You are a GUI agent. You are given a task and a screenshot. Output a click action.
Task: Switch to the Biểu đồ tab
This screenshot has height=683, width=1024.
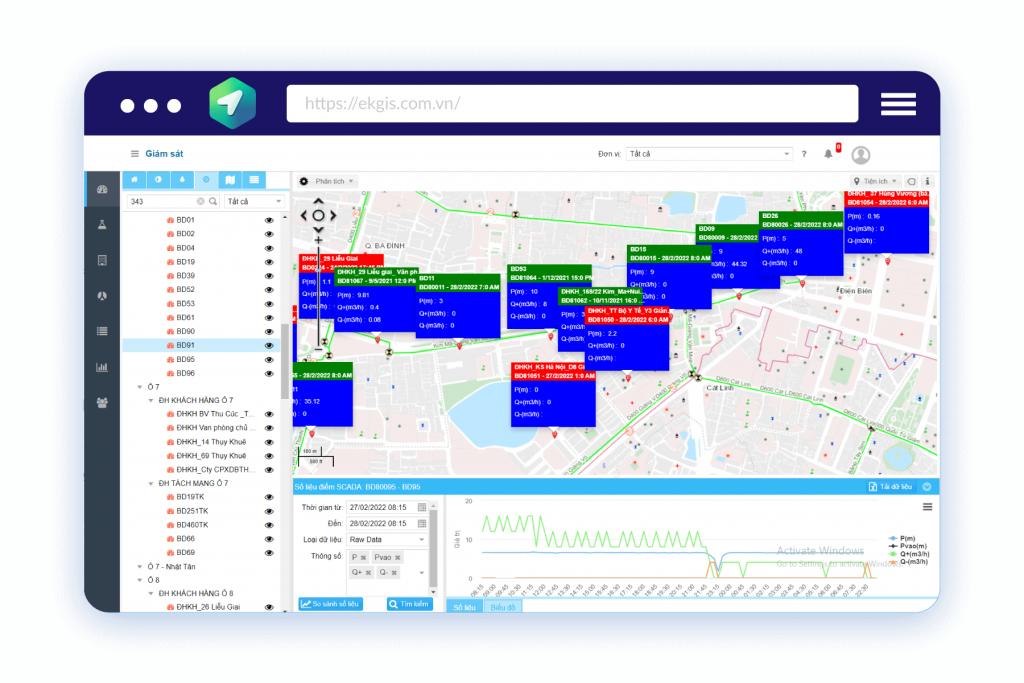(503, 607)
